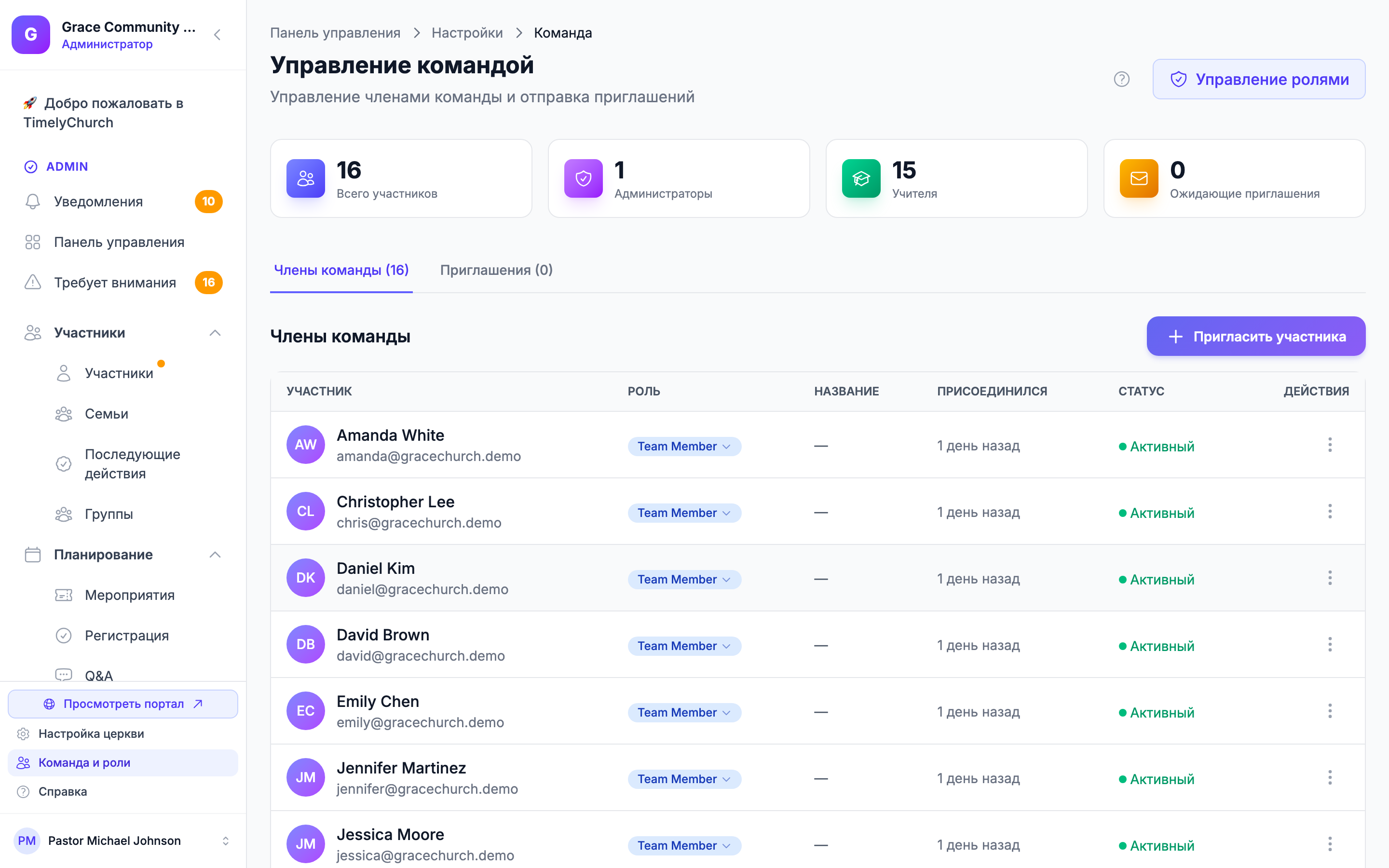Click the УЧАСТНИК column header

(x=319, y=391)
